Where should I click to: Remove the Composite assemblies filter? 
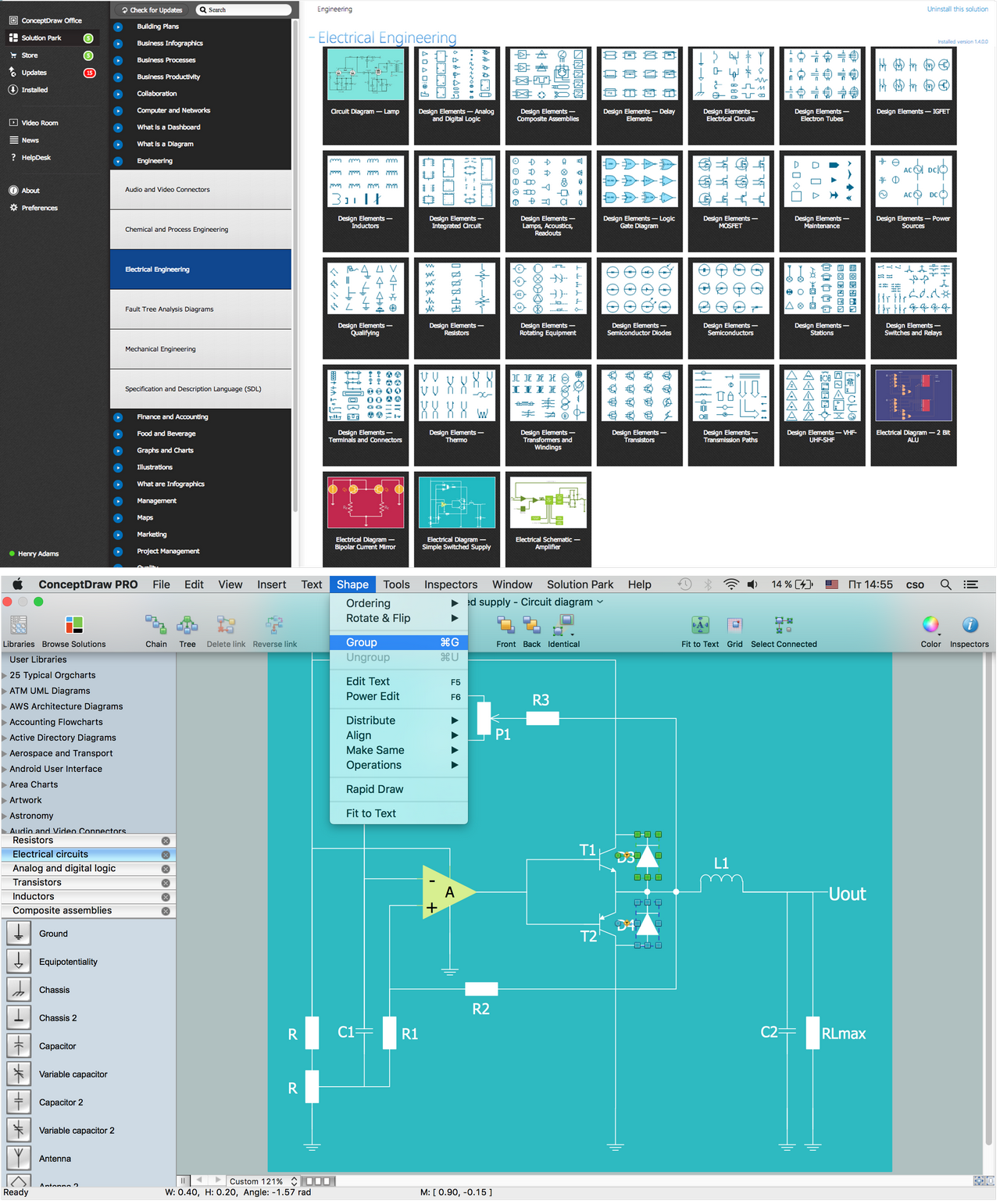[x=165, y=910]
